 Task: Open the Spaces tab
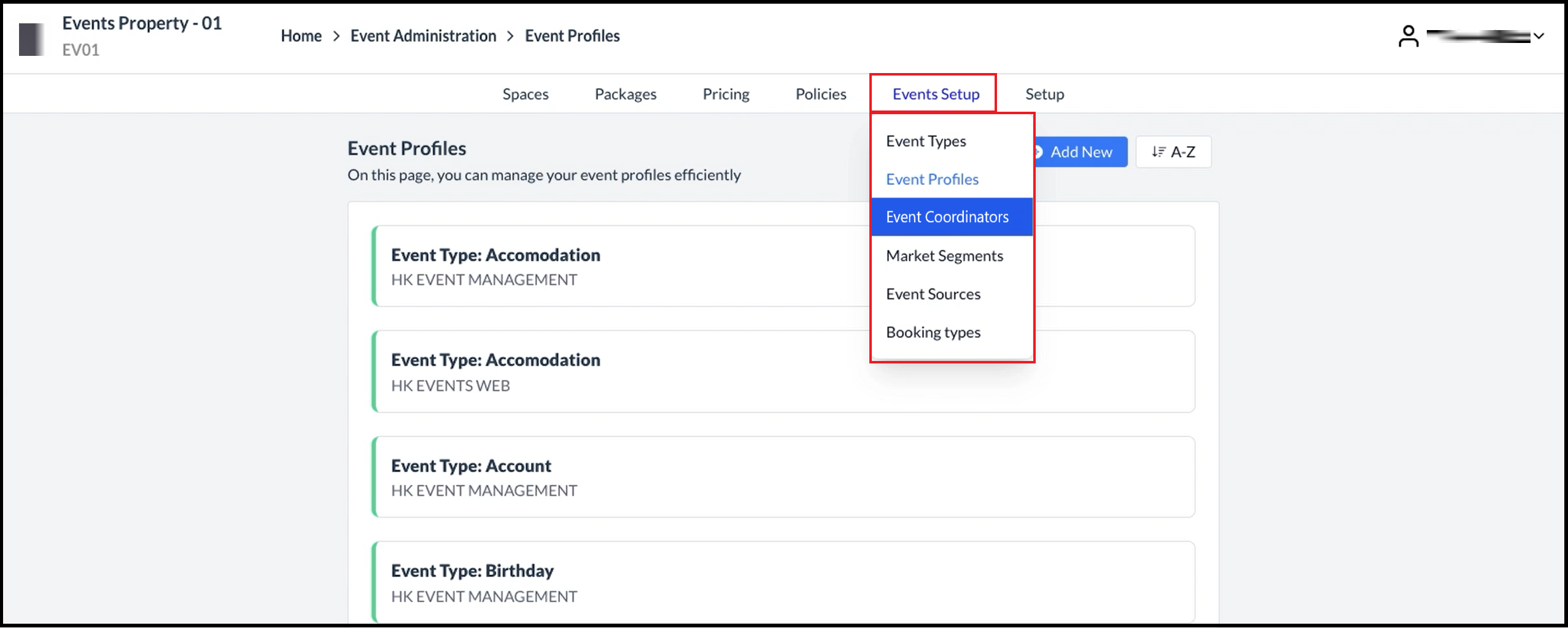[x=526, y=94]
